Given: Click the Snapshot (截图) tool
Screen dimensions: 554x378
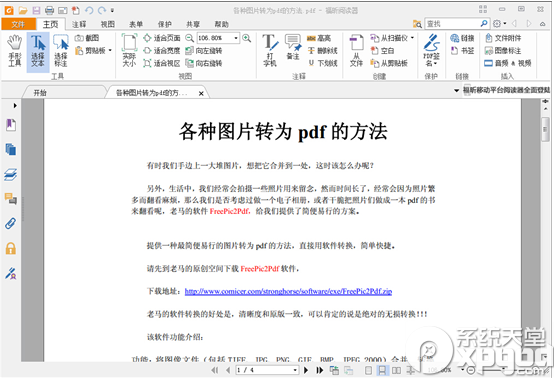Looking at the screenshot, I should click(87, 38).
